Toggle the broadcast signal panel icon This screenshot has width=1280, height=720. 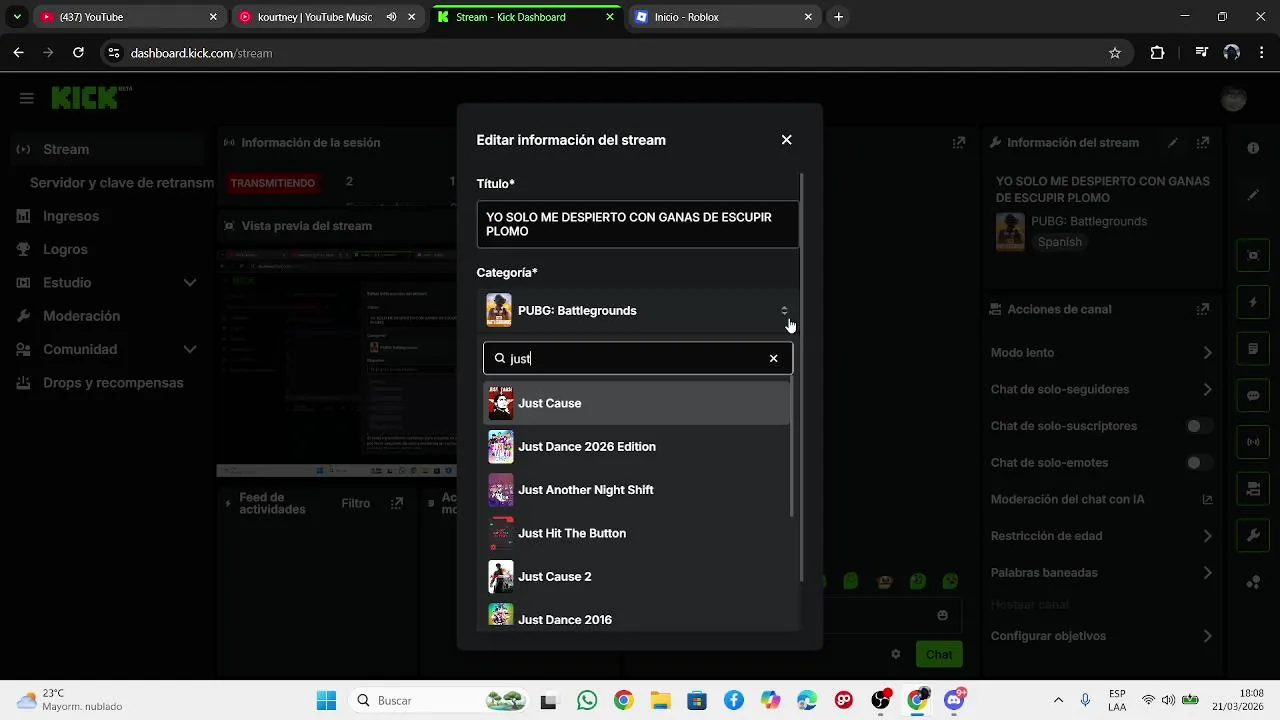(1253, 442)
